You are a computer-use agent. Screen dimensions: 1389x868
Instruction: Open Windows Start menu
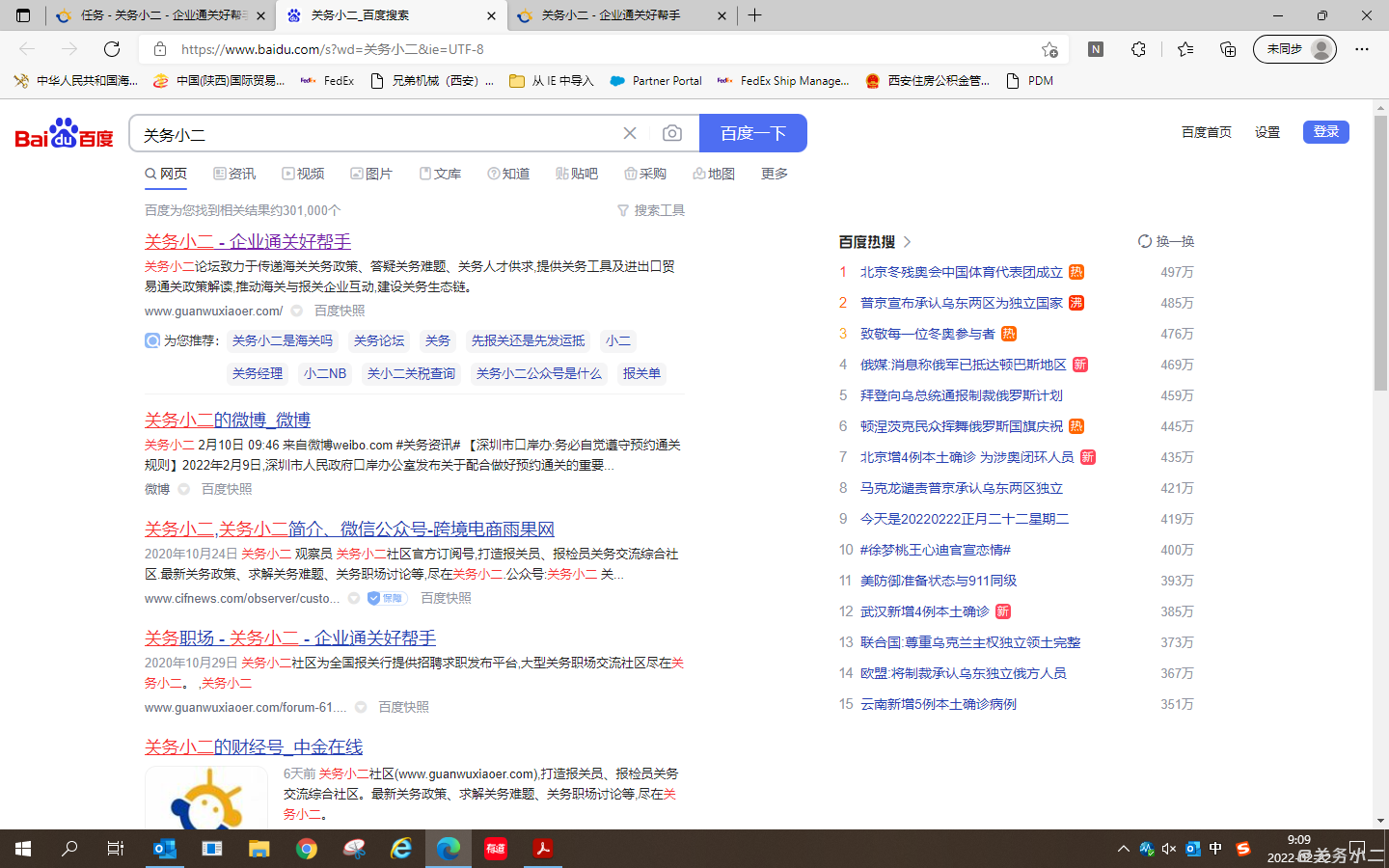23,849
